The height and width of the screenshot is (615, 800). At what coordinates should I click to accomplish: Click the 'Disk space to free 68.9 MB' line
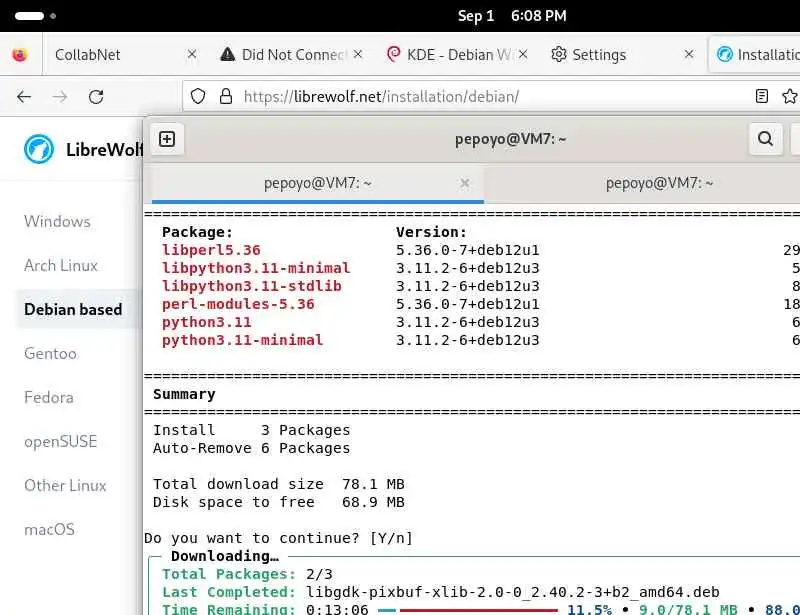point(279,502)
